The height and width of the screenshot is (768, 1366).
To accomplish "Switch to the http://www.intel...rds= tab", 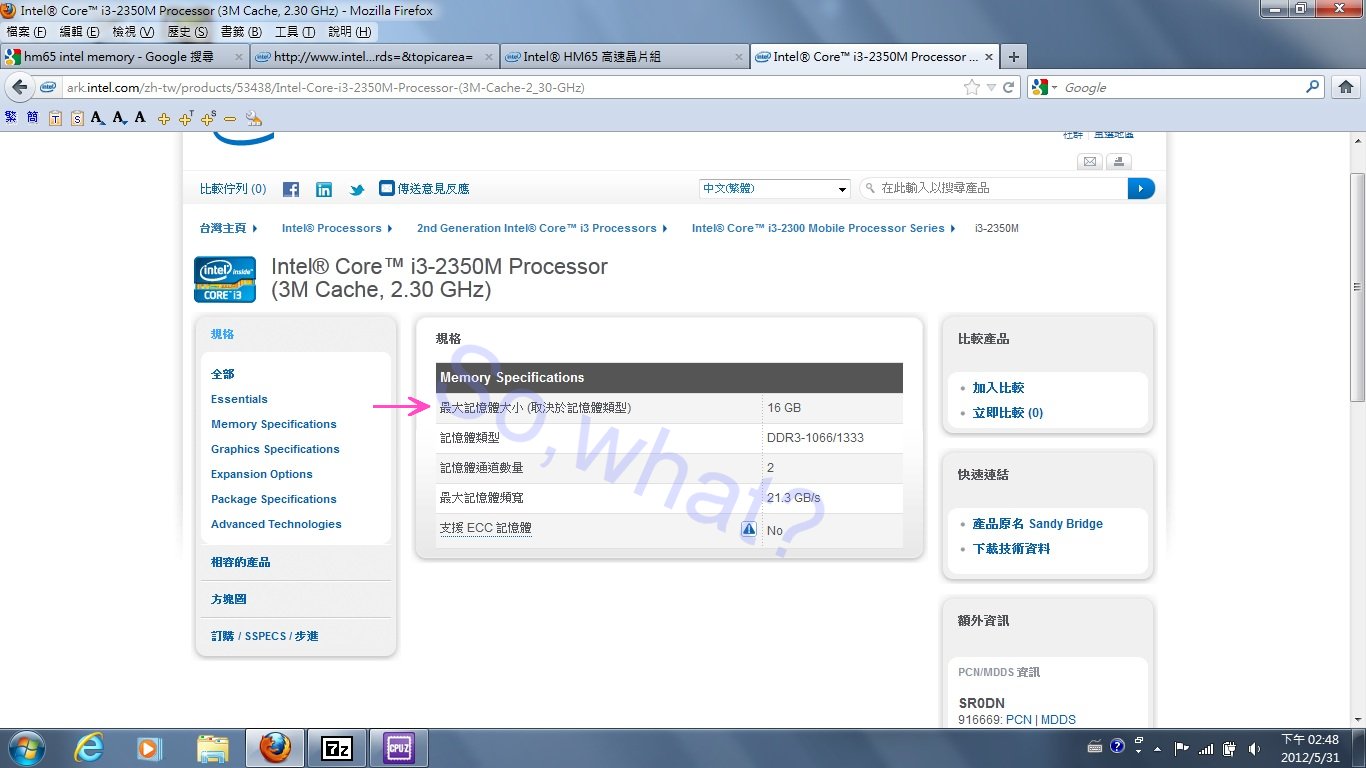I will pos(374,57).
